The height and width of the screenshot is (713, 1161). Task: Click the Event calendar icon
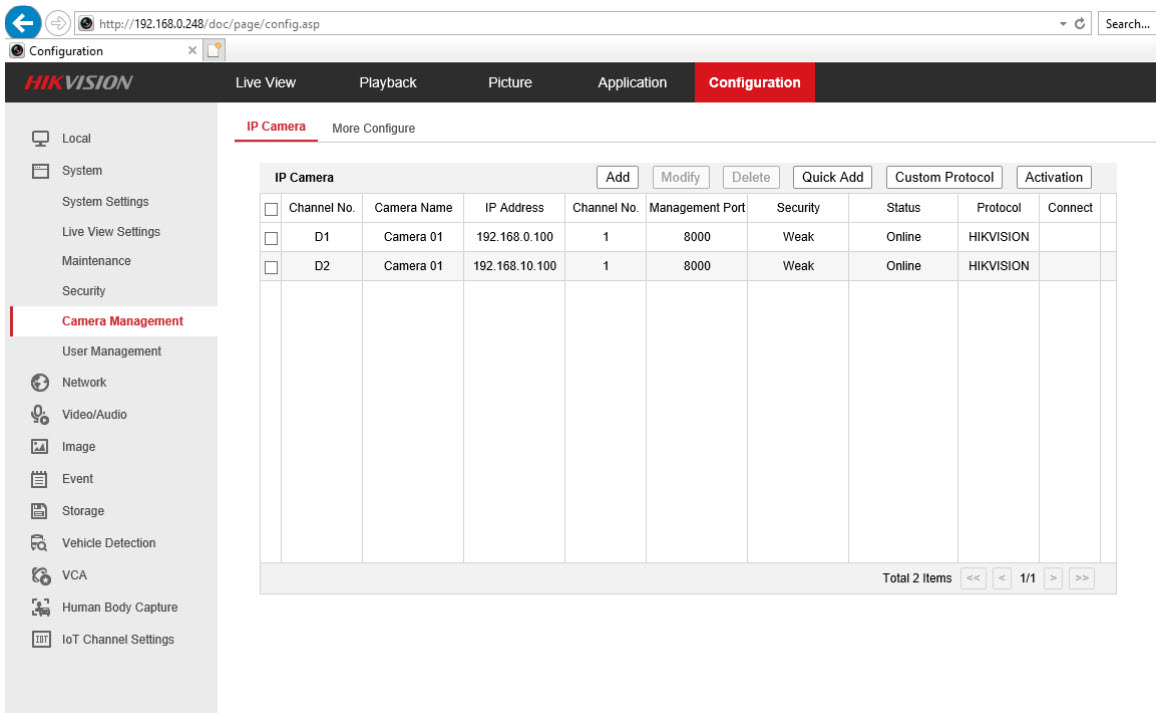(x=41, y=479)
